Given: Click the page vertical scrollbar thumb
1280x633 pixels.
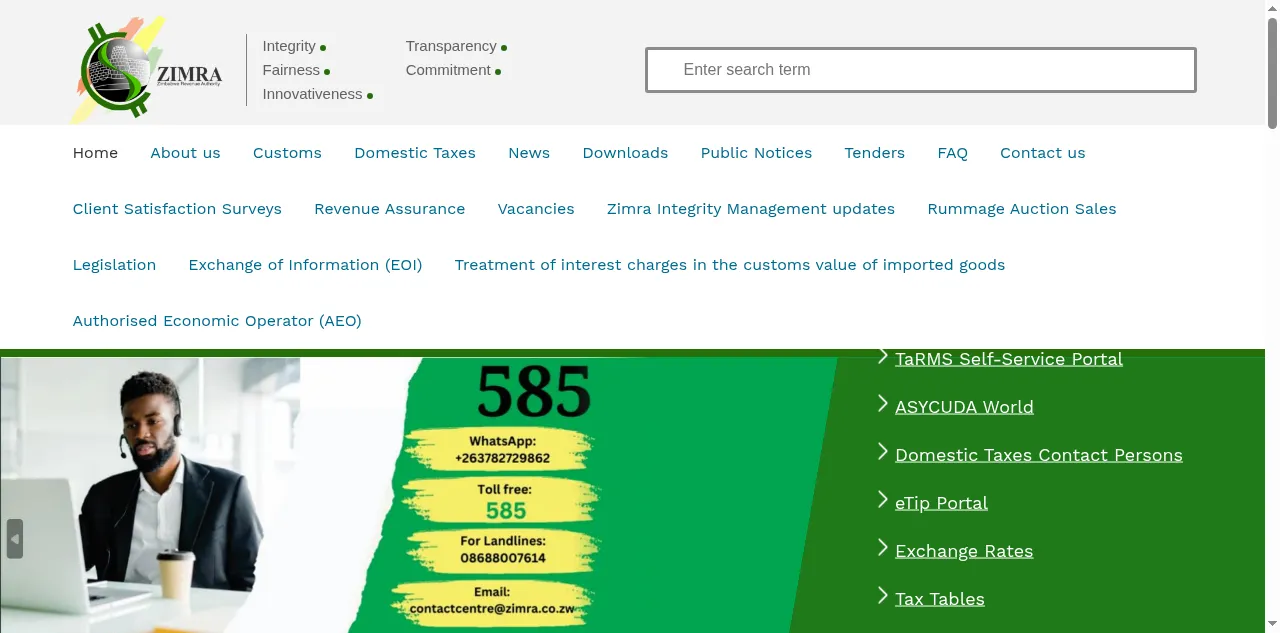Looking at the screenshot, I should tap(1272, 72).
